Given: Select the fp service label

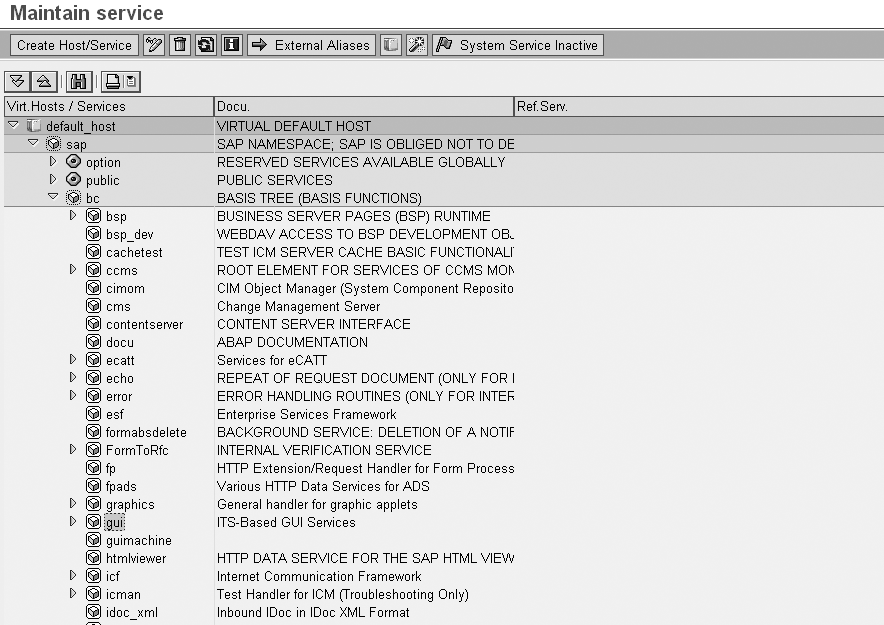Looking at the screenshot, I should (110, 469).
